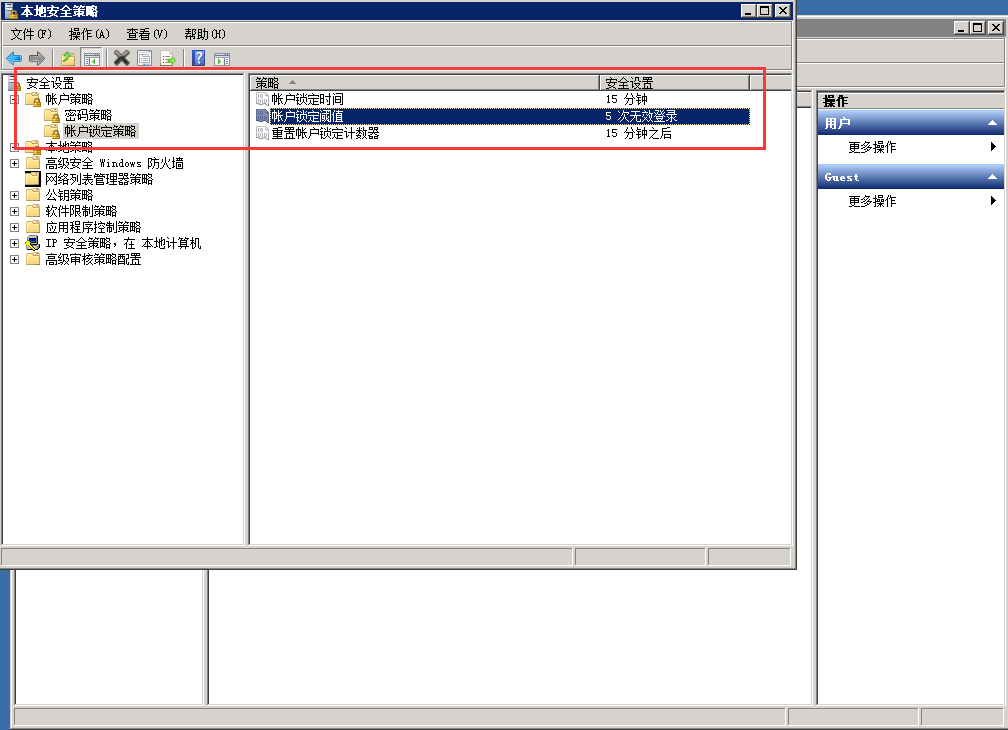Select 公钥策略 in the tree
The height and width of the screenshot is (730, 1008).
click(69, 195)
